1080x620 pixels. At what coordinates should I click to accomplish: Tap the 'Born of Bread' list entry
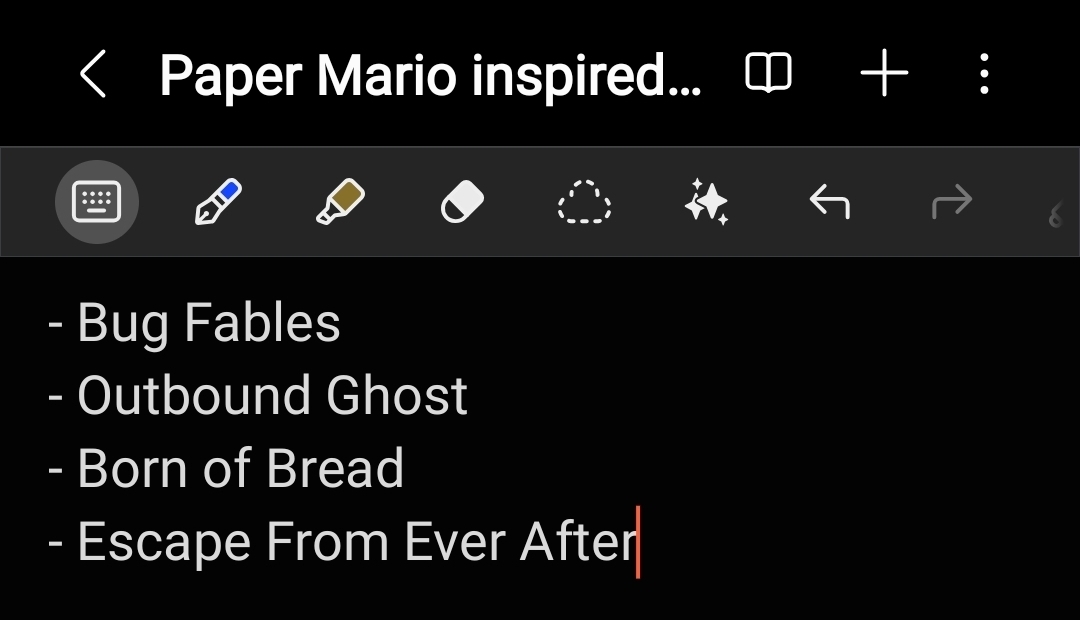240,468
